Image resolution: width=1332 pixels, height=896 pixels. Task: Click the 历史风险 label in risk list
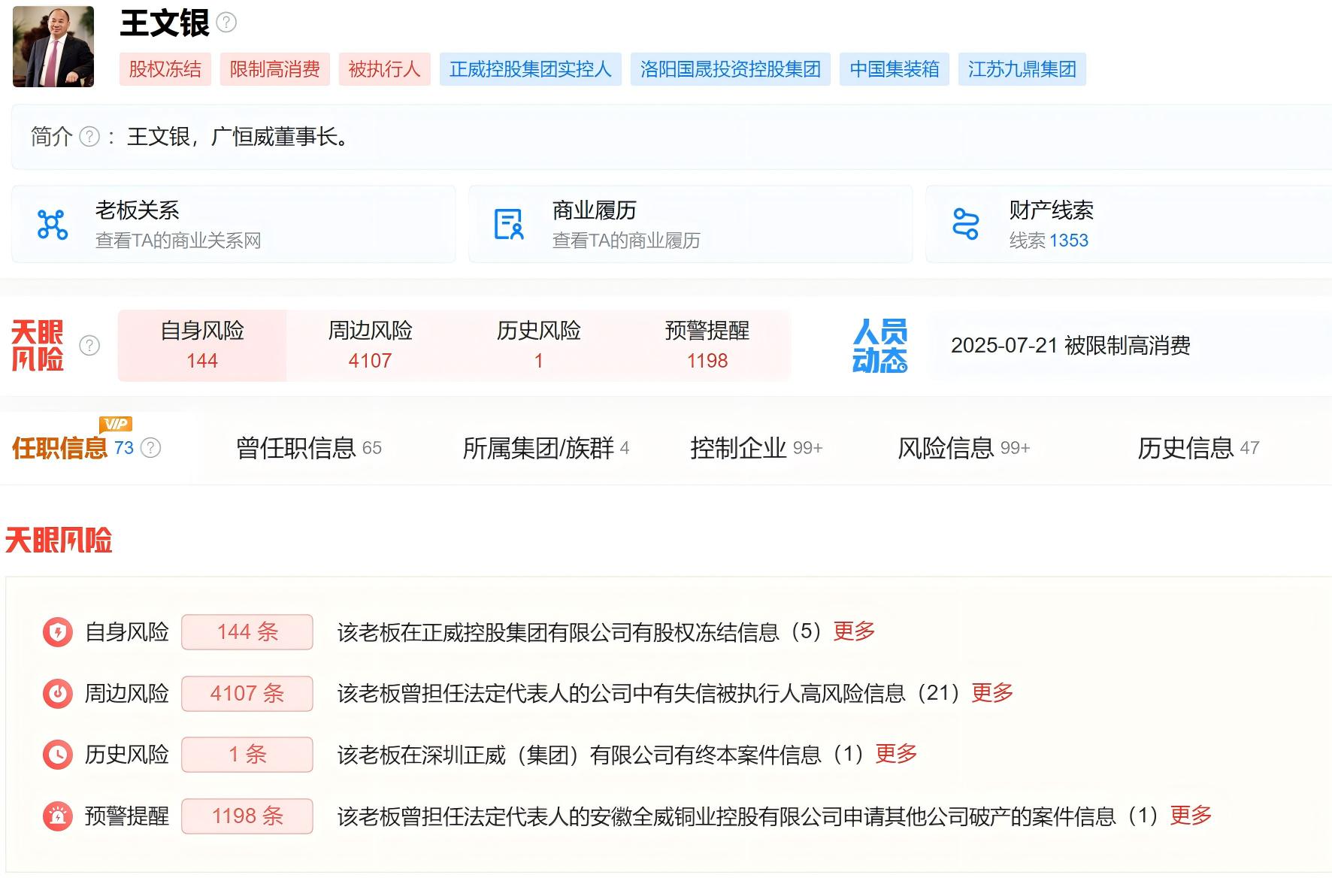point(127,755)
